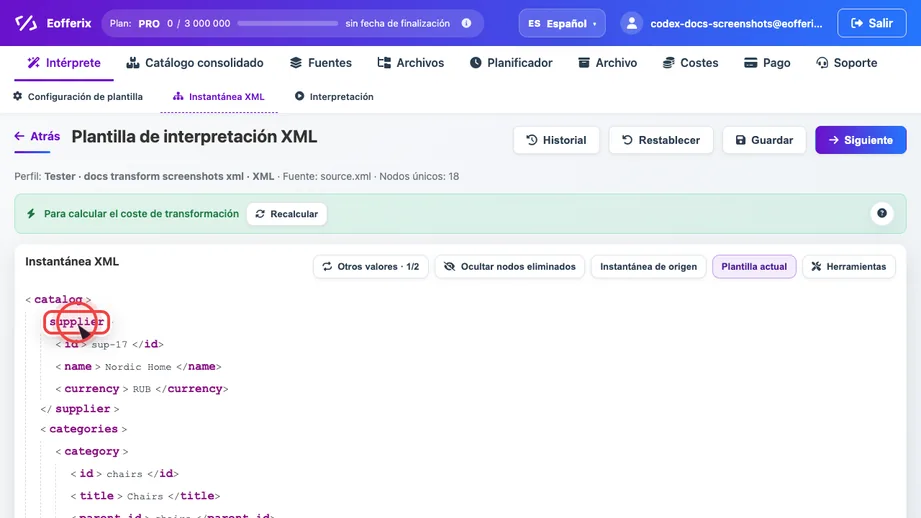The image size is (921, 518).
Task: Open the Archivos tab
Action: click(411, 63)
